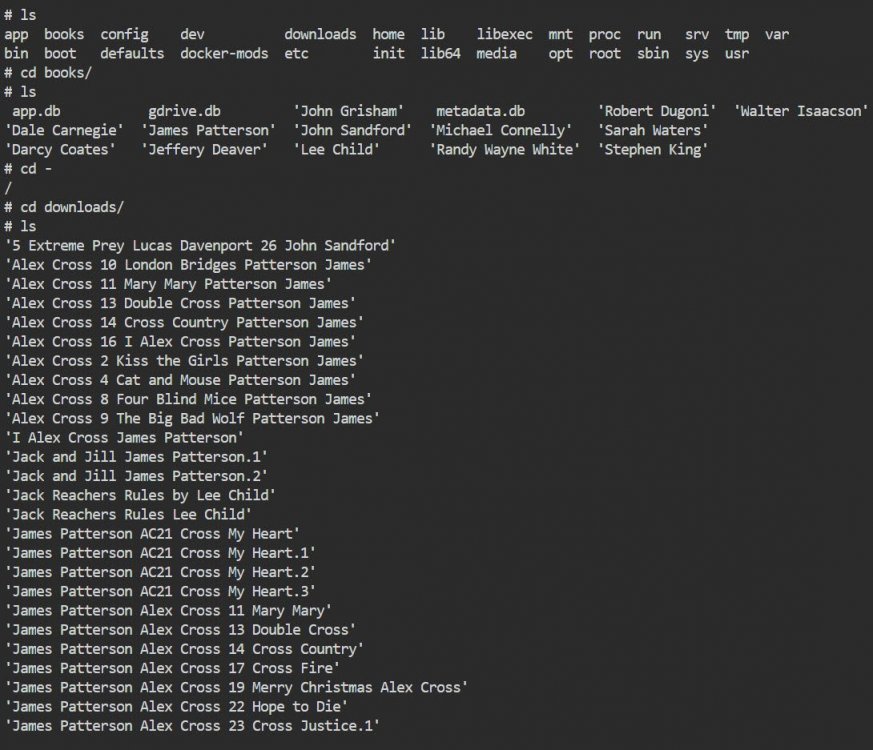Click the 'Stephen King' author folder

pyautogui.click(x=653, y=150)
